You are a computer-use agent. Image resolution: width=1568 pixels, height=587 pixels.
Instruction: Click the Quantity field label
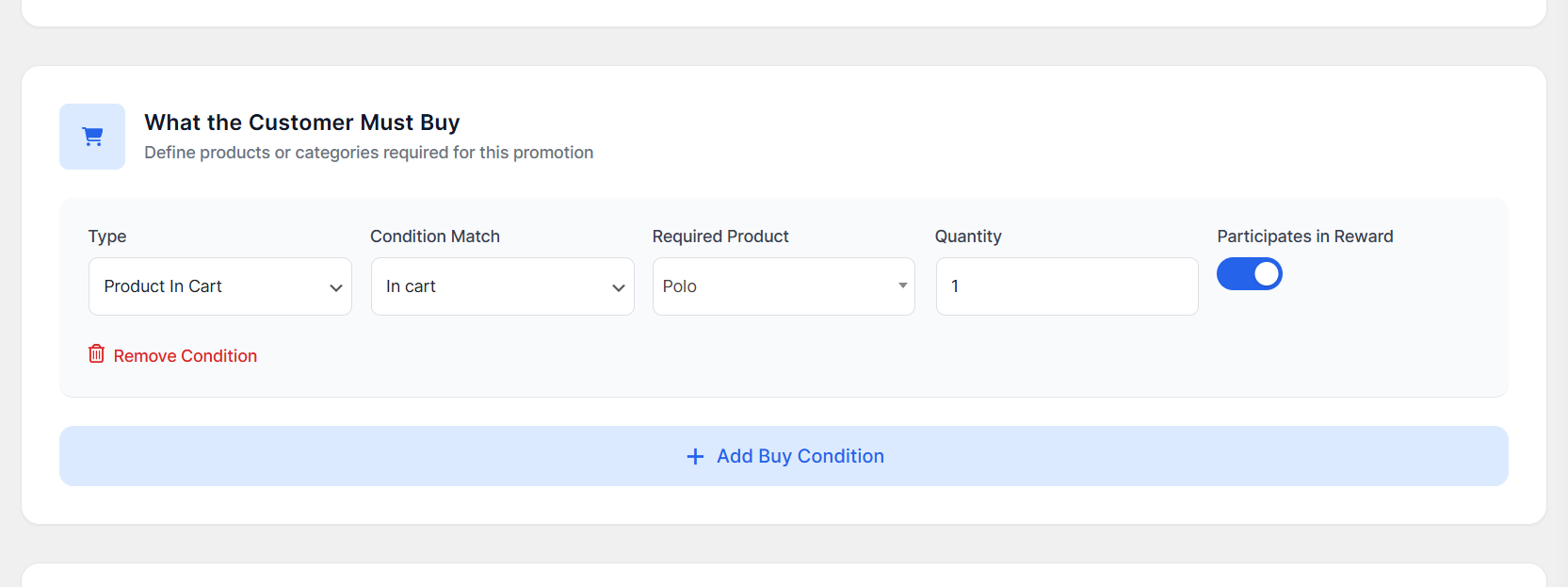click(967, 236)
